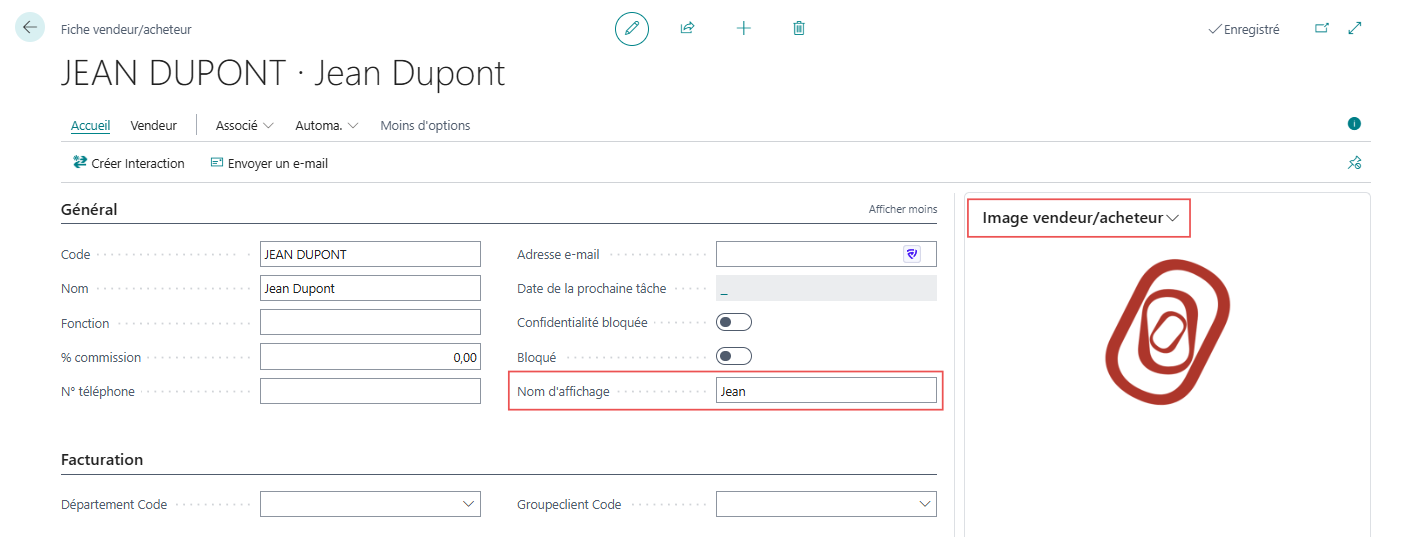Collapse the Facturation section header
1428x539 pixels.
pyautogui.click(x=102, y=459)
